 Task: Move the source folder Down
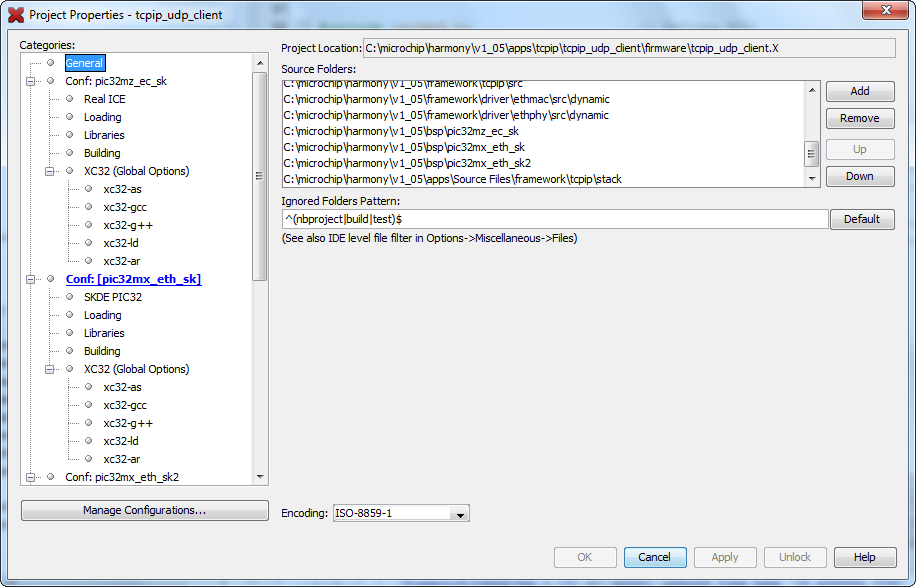click(x=860, y=176)
